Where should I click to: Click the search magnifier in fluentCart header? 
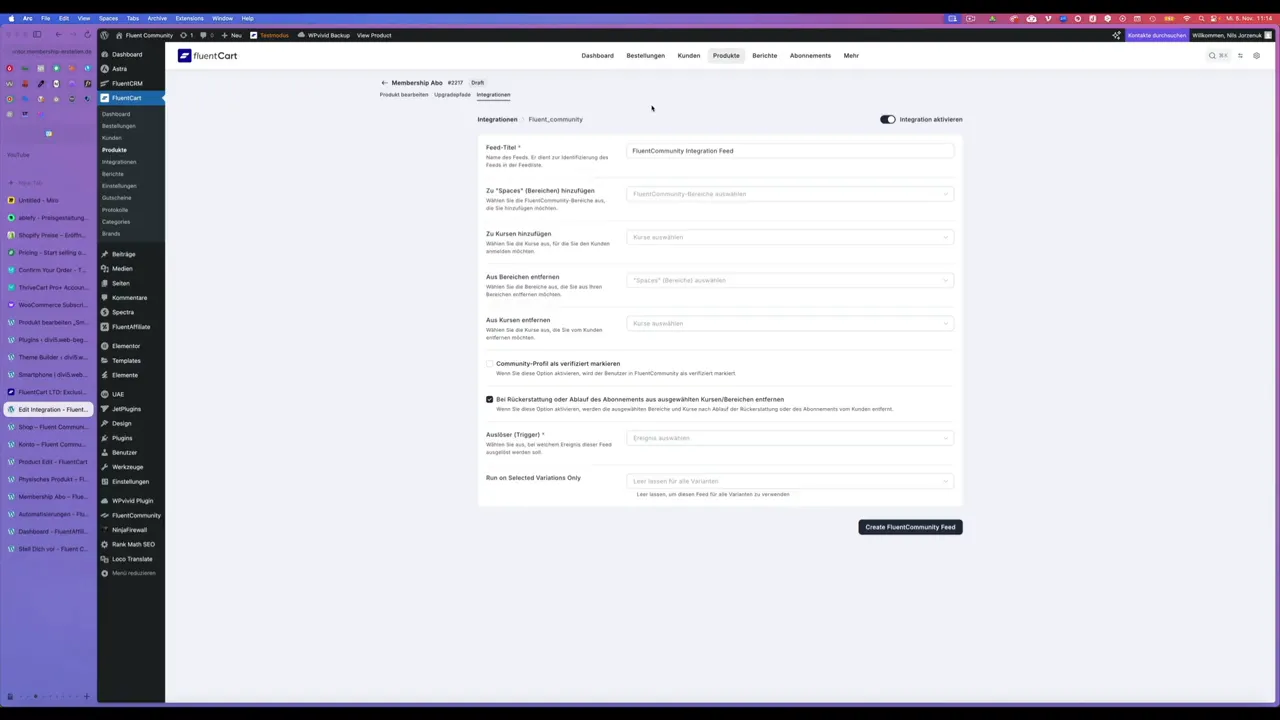(x=1212, y=55)
